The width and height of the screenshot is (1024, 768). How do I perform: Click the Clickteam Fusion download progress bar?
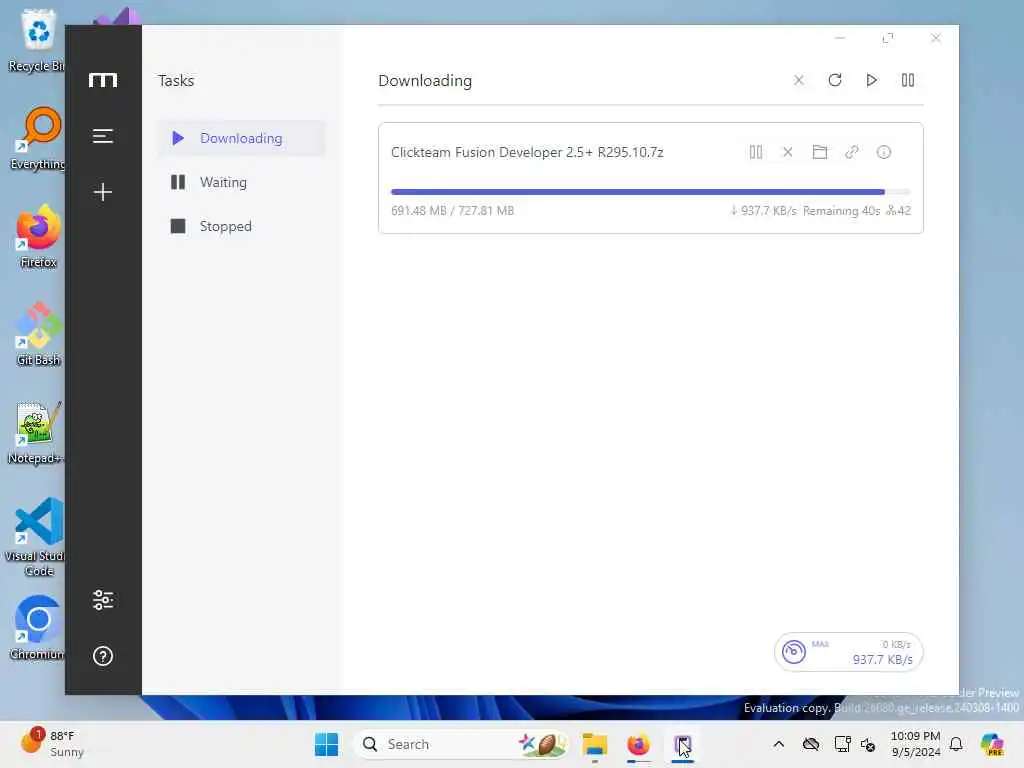[x=650, y=192]
